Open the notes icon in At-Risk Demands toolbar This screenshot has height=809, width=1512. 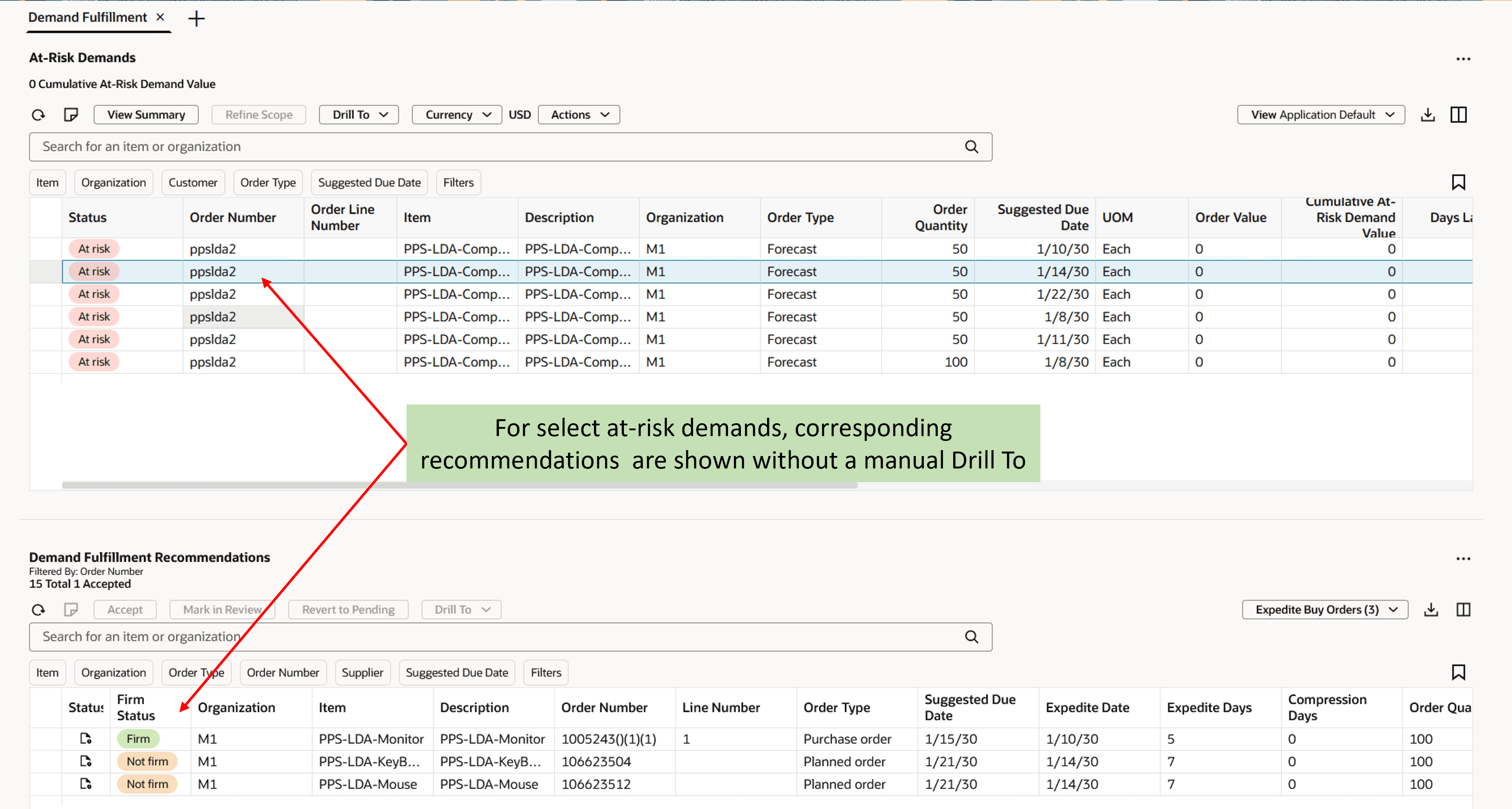(70, 115)
